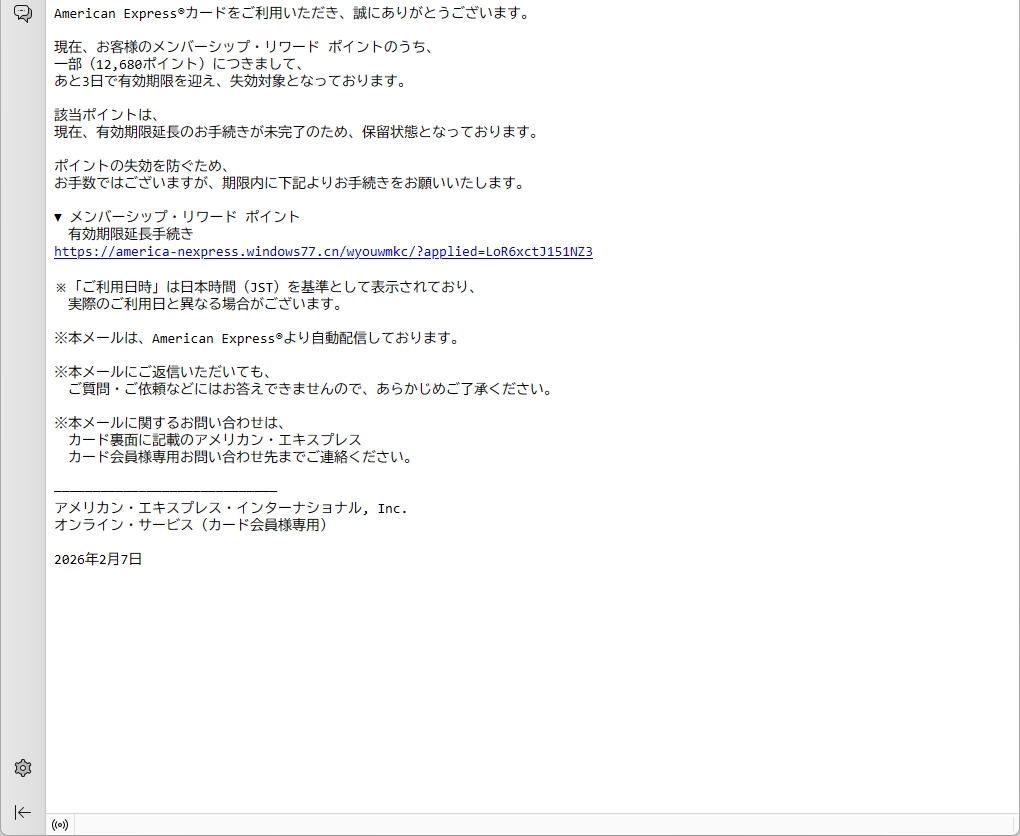Screen dimensions: 1020x836
Task: Click the date 2026年2月7日
Action: 98,559
